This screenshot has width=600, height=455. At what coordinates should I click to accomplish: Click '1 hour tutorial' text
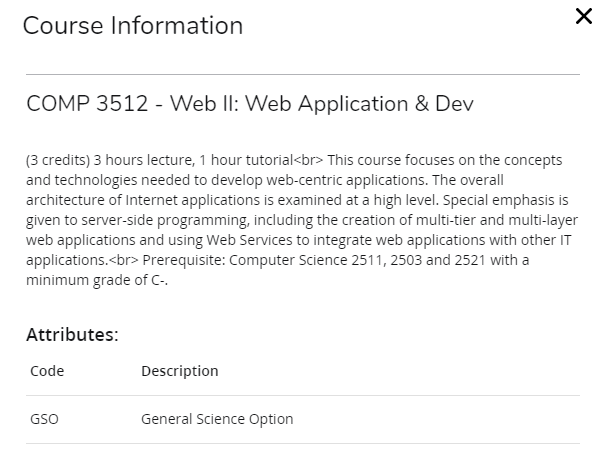(x=246, y=160)
